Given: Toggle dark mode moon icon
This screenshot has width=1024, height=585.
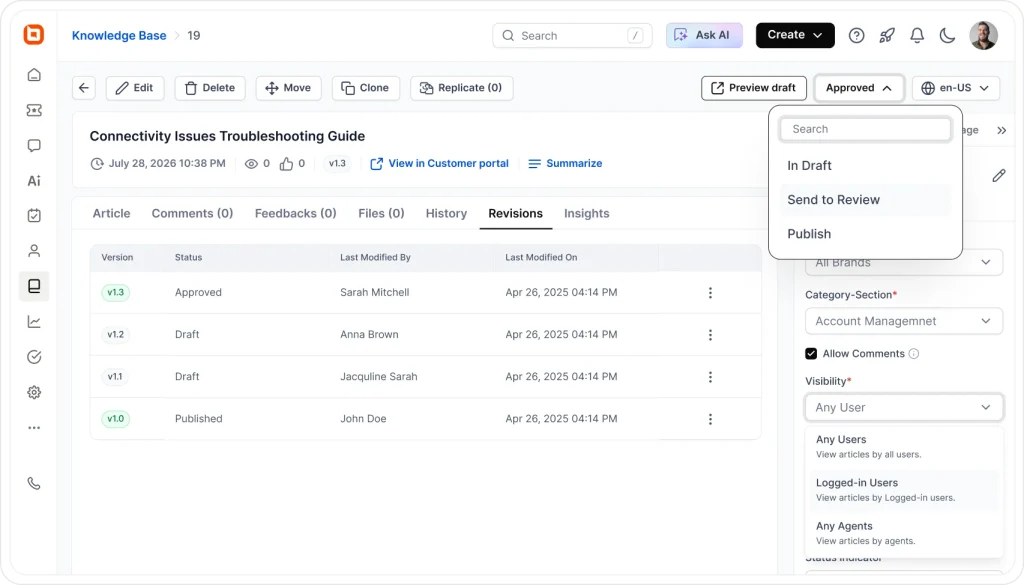Looking at the screenshot, I should click(x=947, y=35).
